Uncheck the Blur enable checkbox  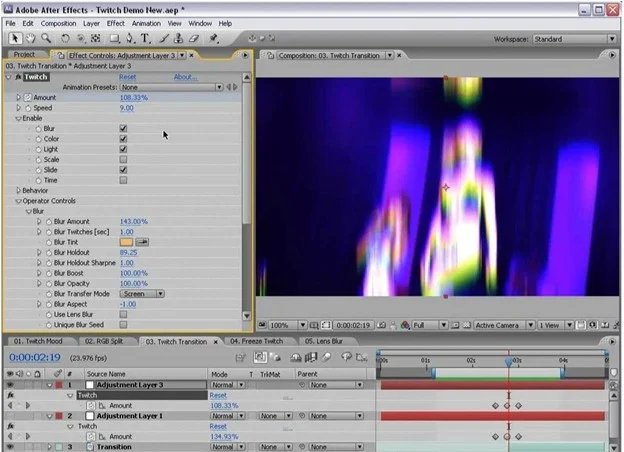point(123,129)
